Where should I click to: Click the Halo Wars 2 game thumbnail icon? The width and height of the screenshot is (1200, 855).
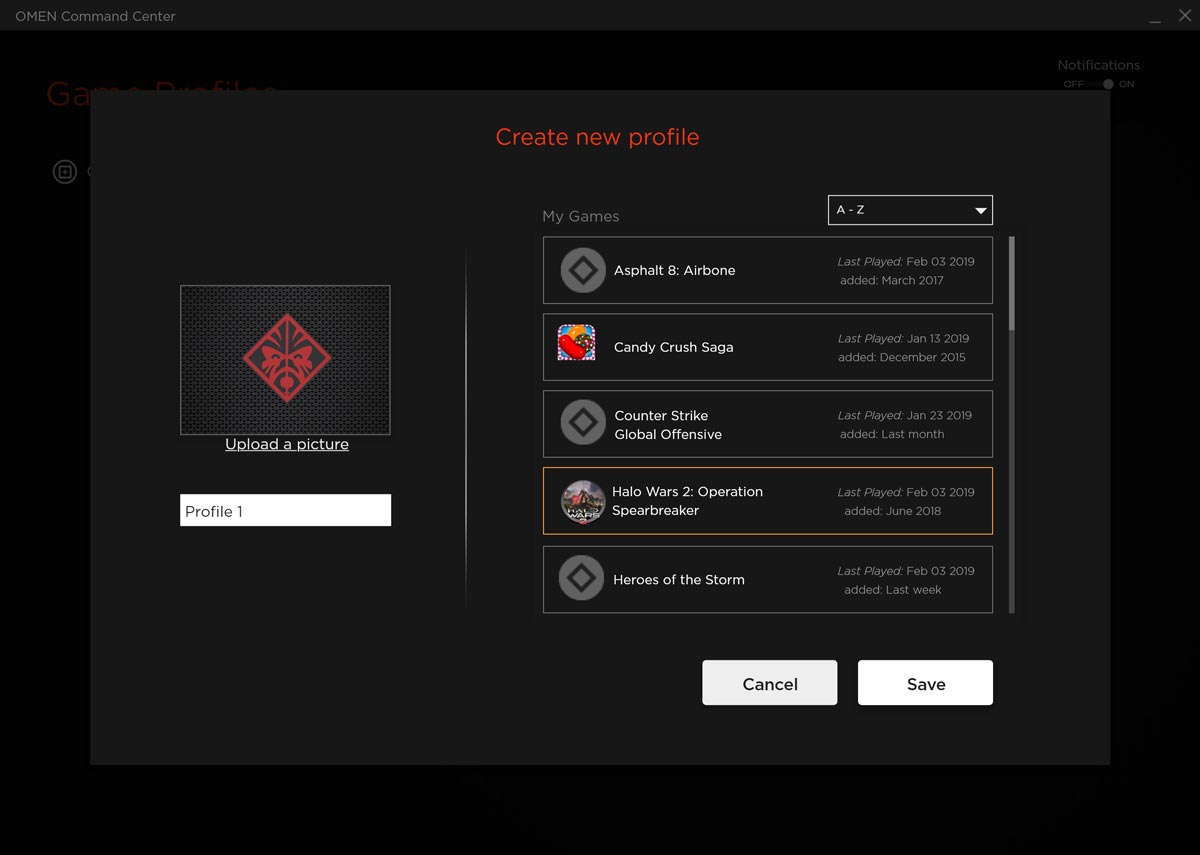coord(583,500)
